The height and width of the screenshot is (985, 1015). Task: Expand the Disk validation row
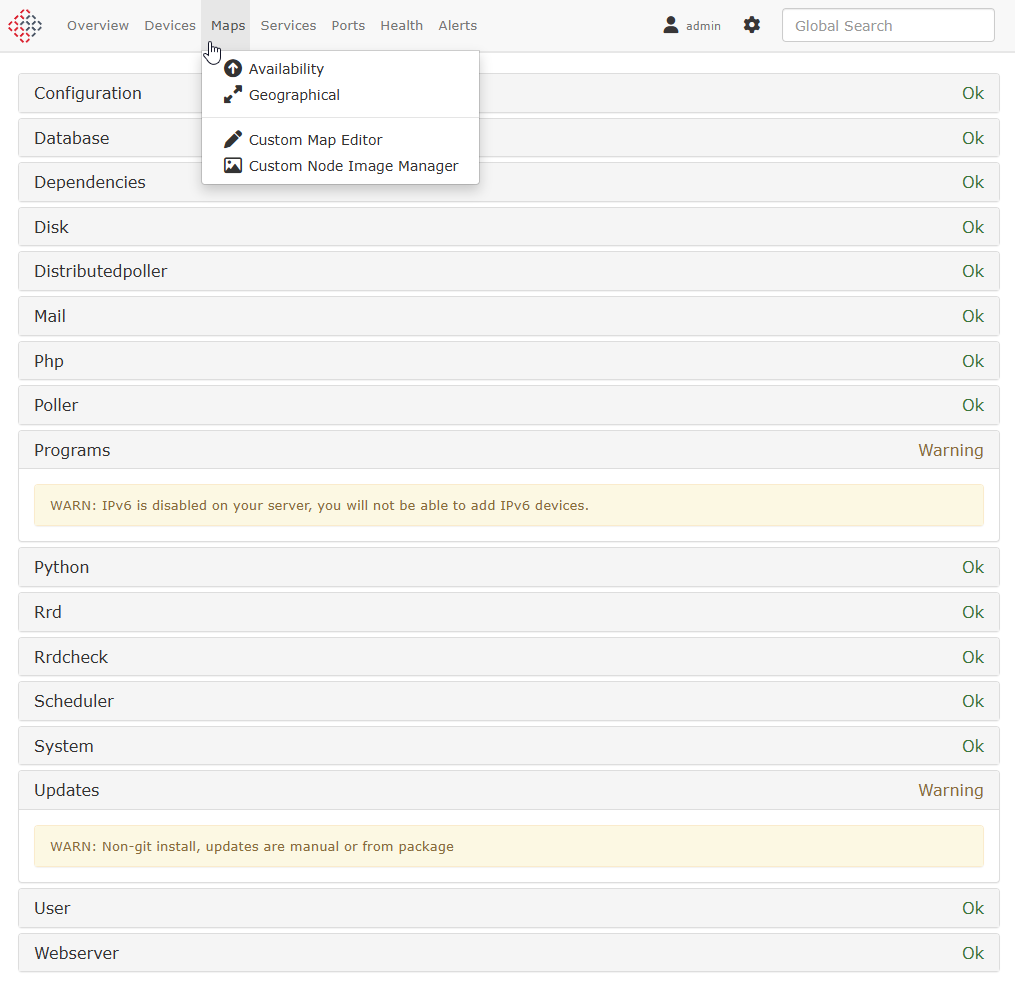click(509, 227)
